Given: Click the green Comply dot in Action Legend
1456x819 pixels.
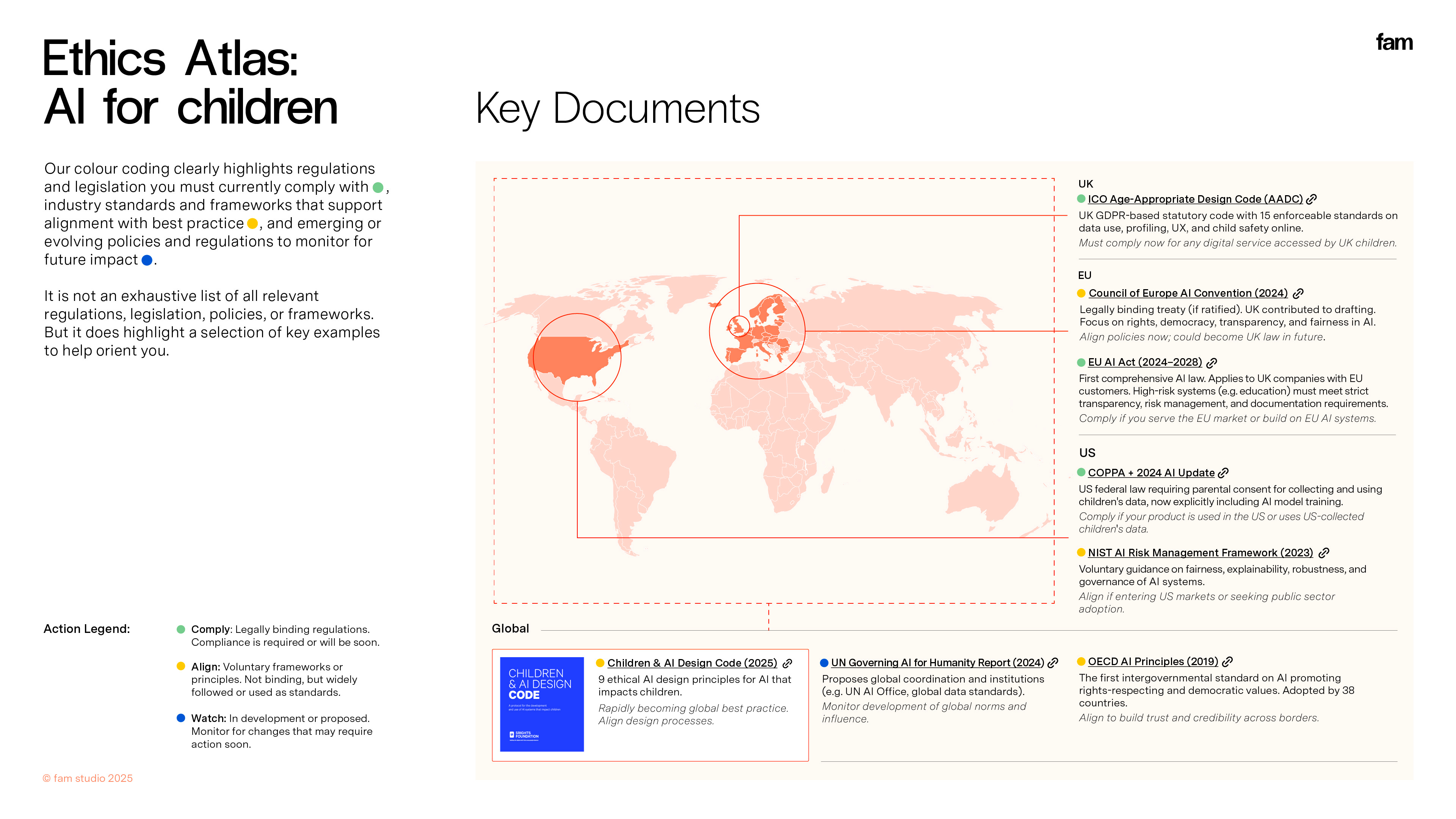Looking at the screenshot, I should [181, 630].
